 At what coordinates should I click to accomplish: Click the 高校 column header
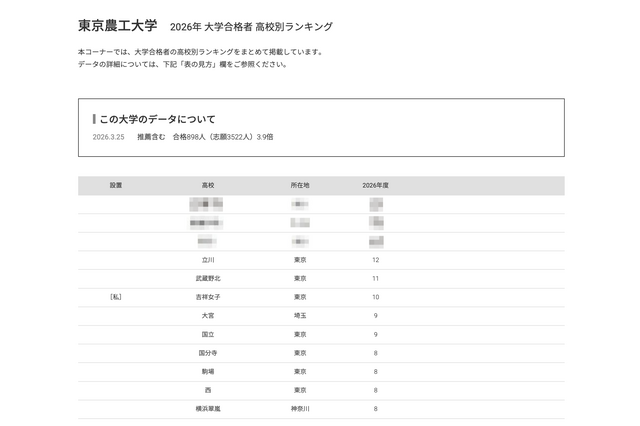(208, 185)
